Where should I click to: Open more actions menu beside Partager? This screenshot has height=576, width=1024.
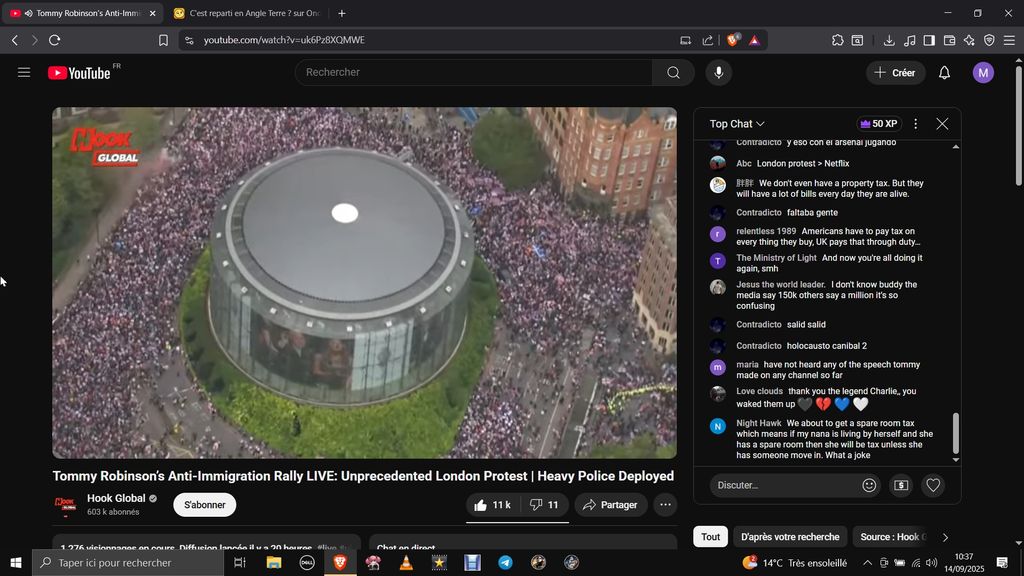click(665, 505)
